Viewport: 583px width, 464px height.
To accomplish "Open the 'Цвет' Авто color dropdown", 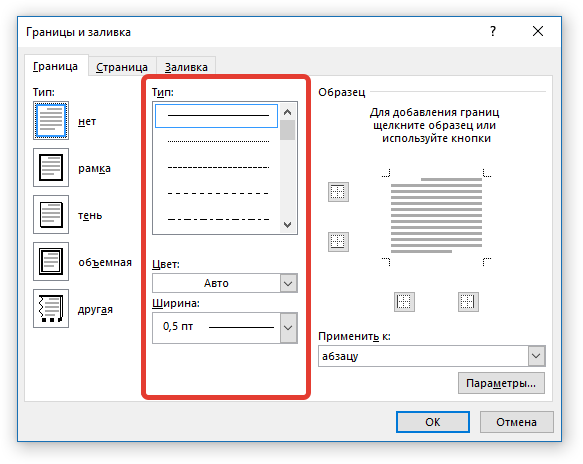I will pos(225,283).
